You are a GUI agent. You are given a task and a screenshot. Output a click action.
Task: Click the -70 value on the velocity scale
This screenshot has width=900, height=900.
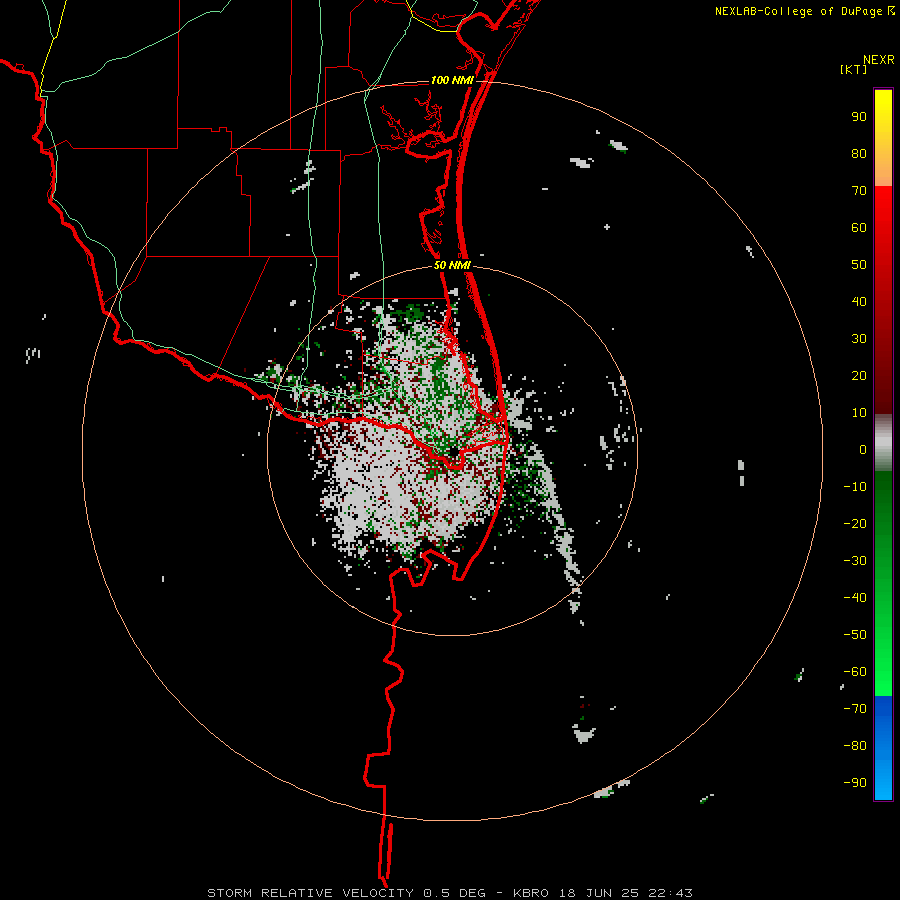pos(855,709)
